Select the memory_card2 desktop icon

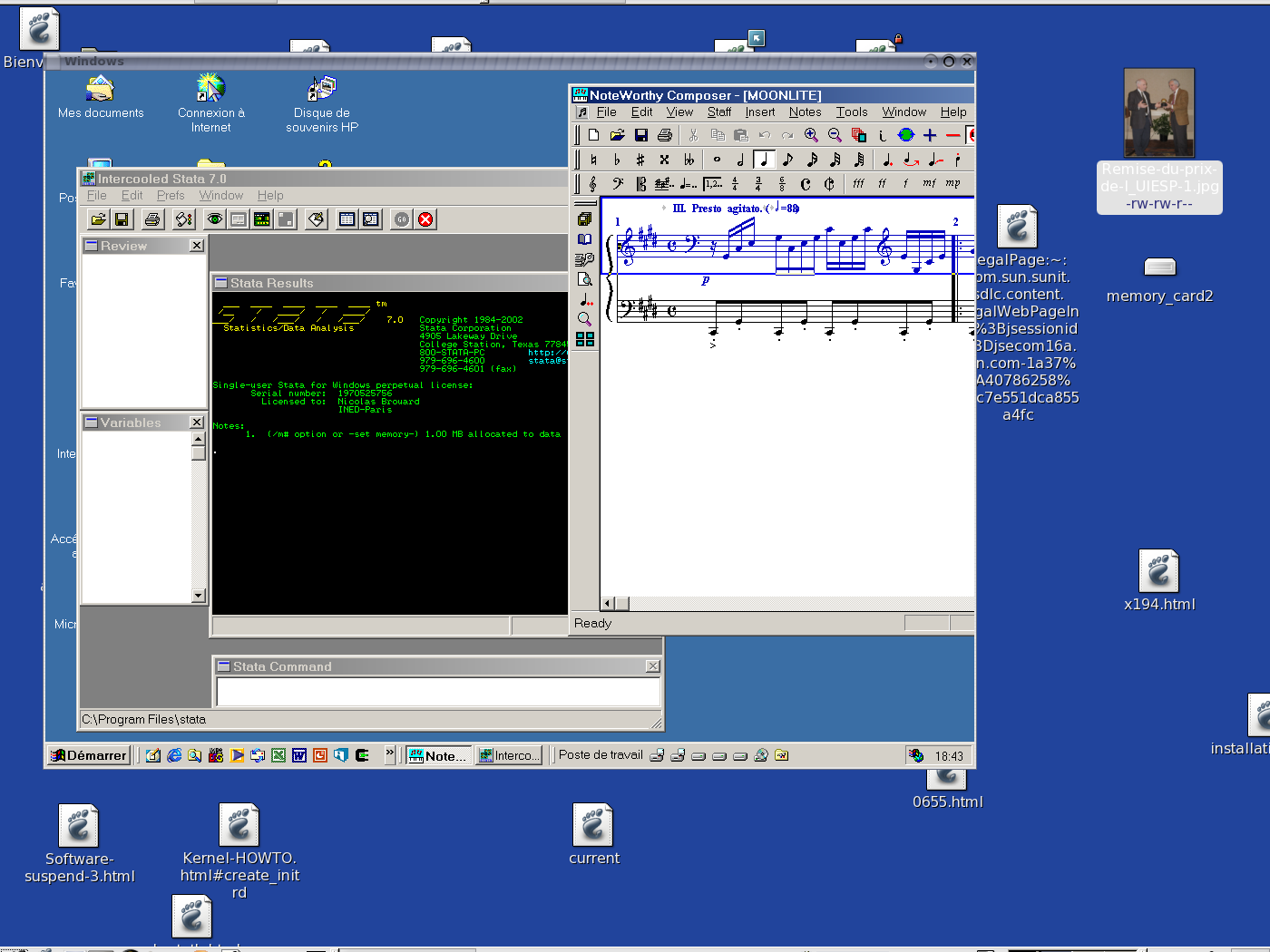pos(1159,280)
